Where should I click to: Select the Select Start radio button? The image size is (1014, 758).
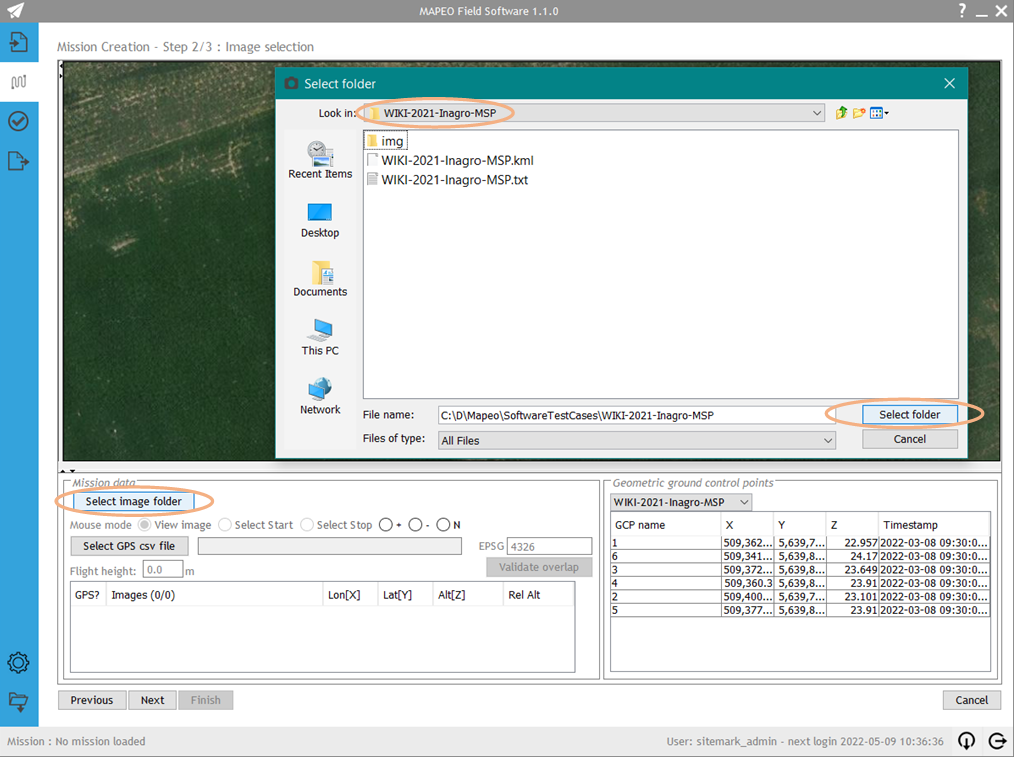(x=225, y=525)
